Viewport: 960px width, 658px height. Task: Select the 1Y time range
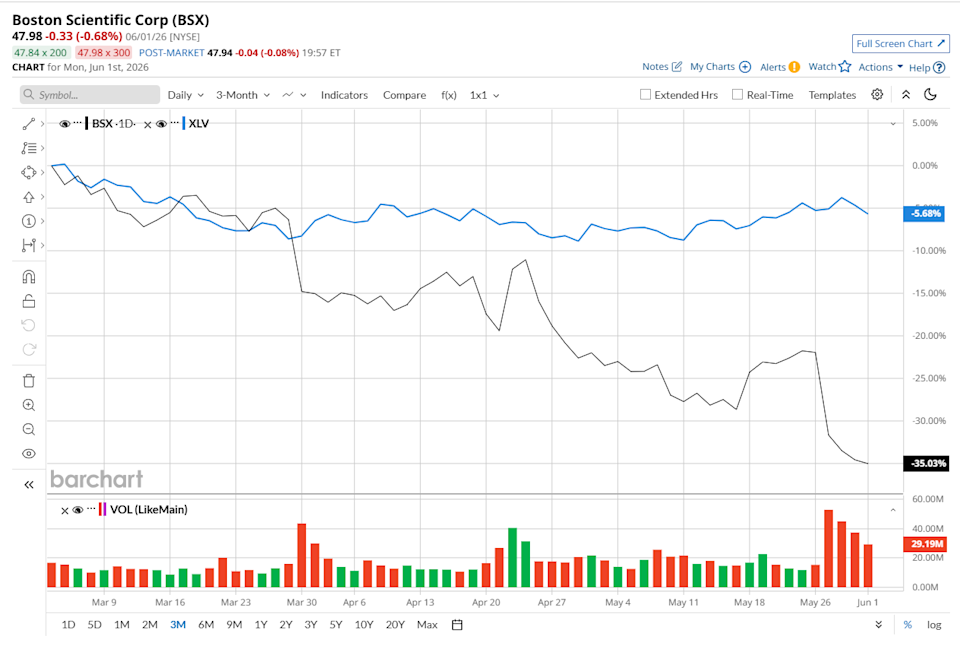pos(261,625)
